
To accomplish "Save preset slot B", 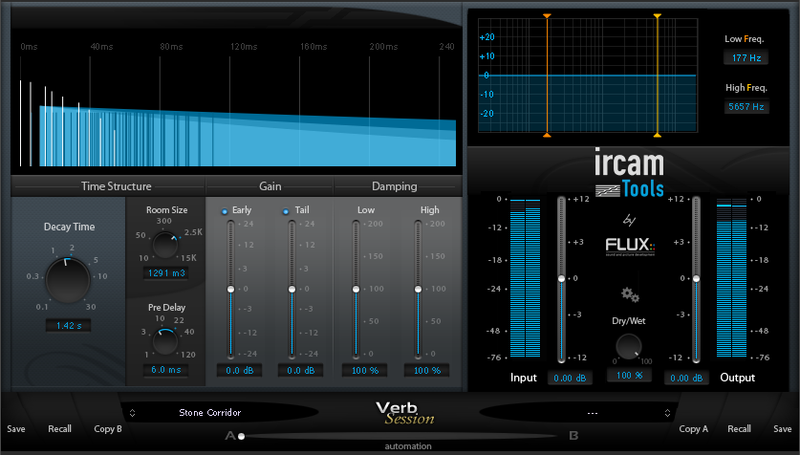I will 782,429.
